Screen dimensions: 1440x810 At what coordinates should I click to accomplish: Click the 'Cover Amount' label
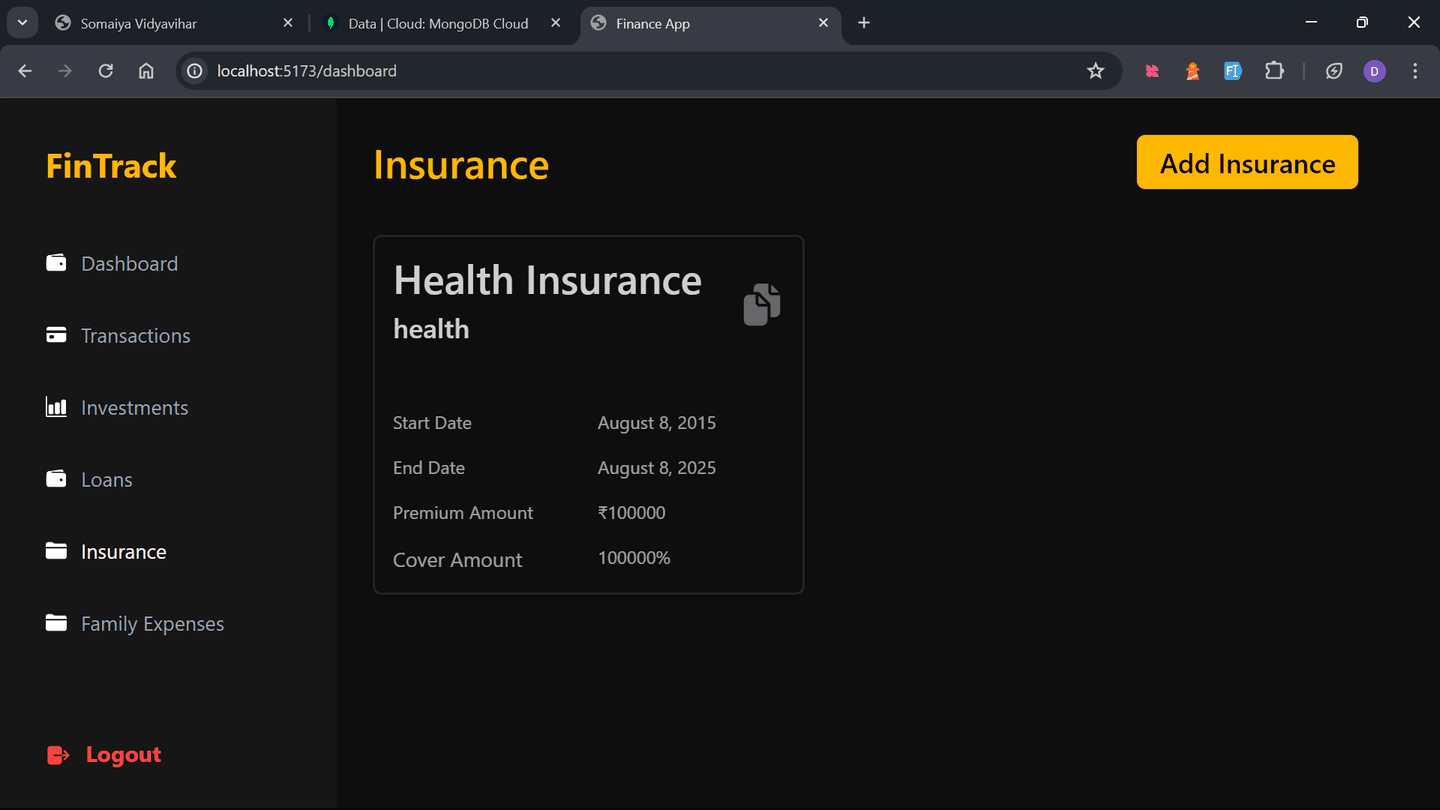point(457,560)
